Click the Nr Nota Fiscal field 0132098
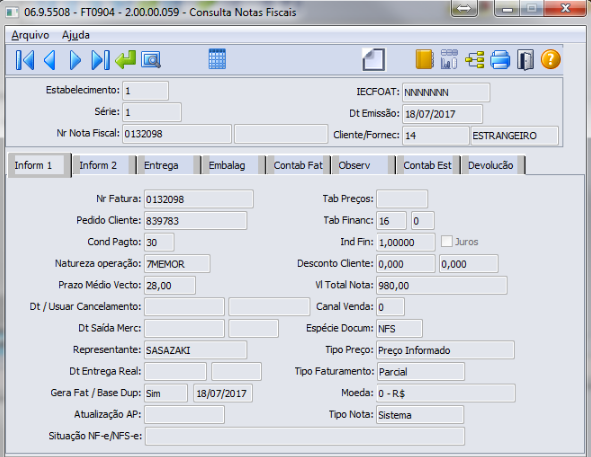The image size is (591, 457). 177,134
